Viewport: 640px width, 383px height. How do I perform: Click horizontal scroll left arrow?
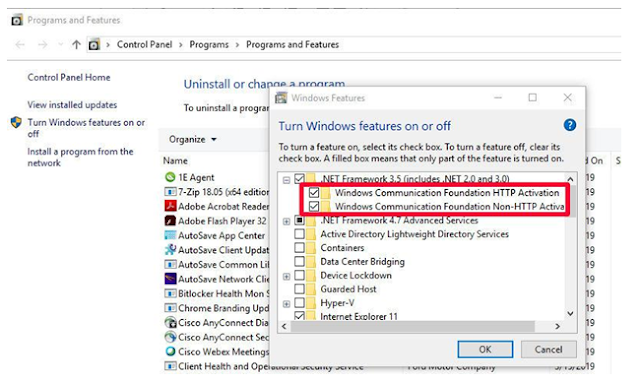pyautogui.click(x=284, y=326)
